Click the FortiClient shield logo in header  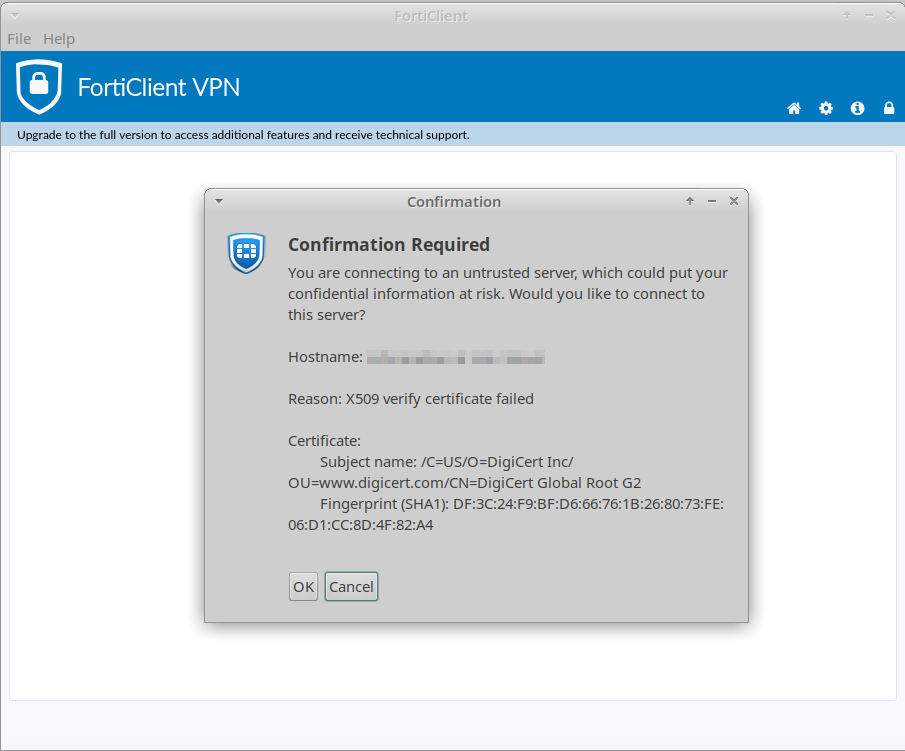tap(39, 87)
